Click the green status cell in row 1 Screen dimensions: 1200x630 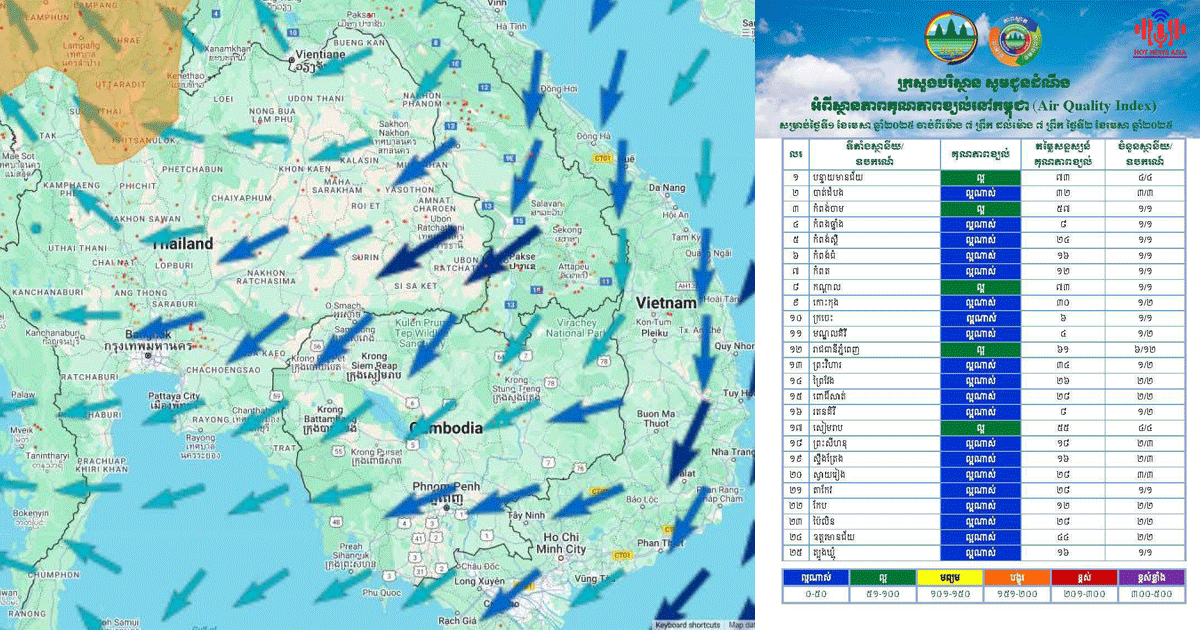coord(980,177)
